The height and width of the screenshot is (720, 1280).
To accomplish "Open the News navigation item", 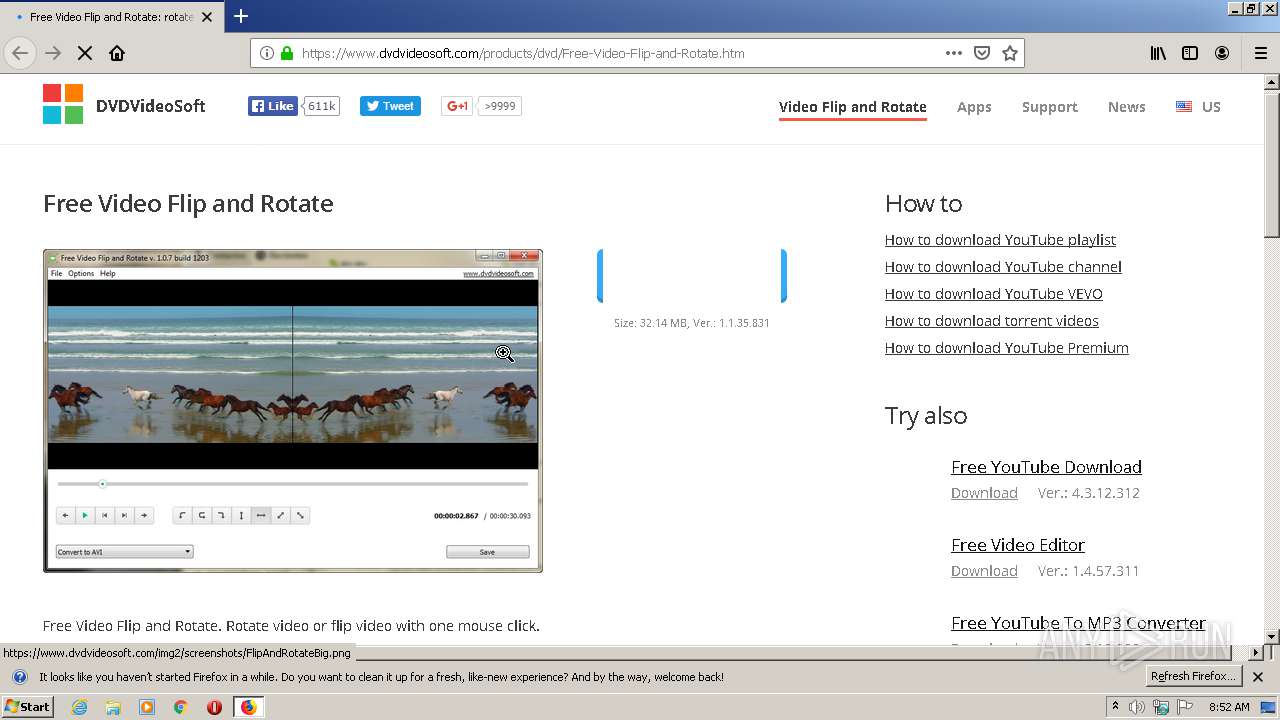I will click(1127, 107).
